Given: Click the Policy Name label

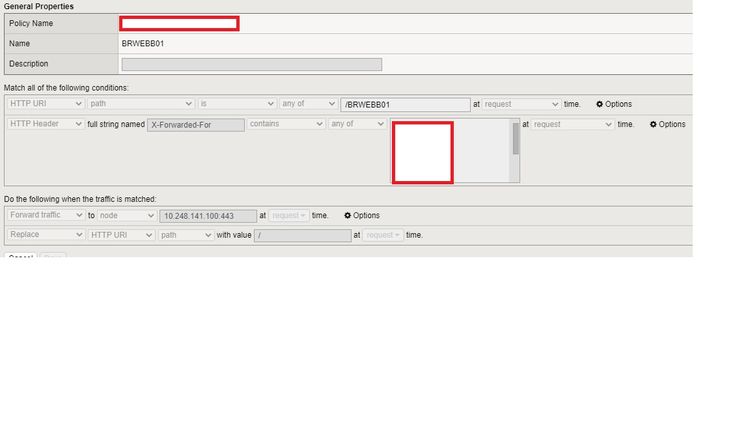Looking at the screenshot, I should coord(31,23).
